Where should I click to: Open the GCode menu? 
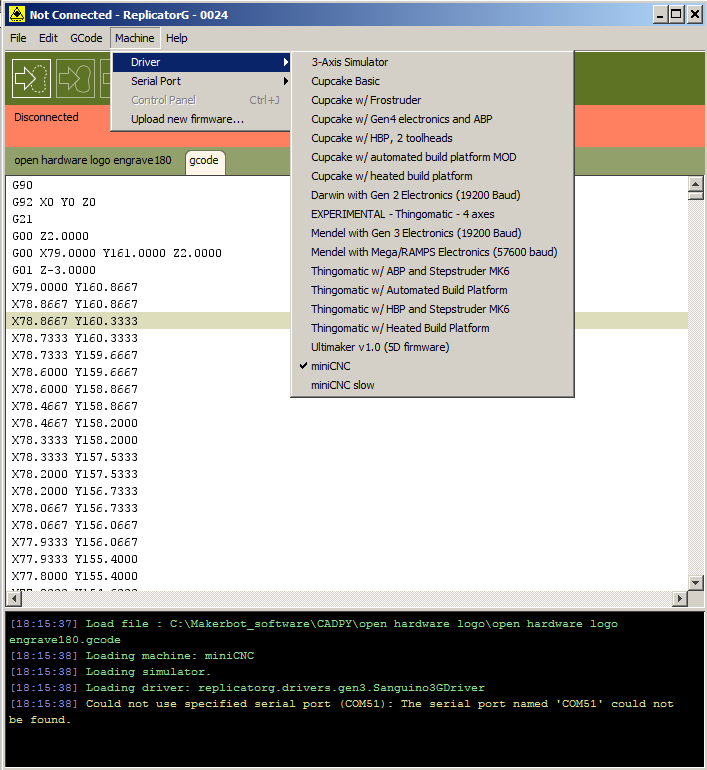pyautogui.click(x=86, y=38)
